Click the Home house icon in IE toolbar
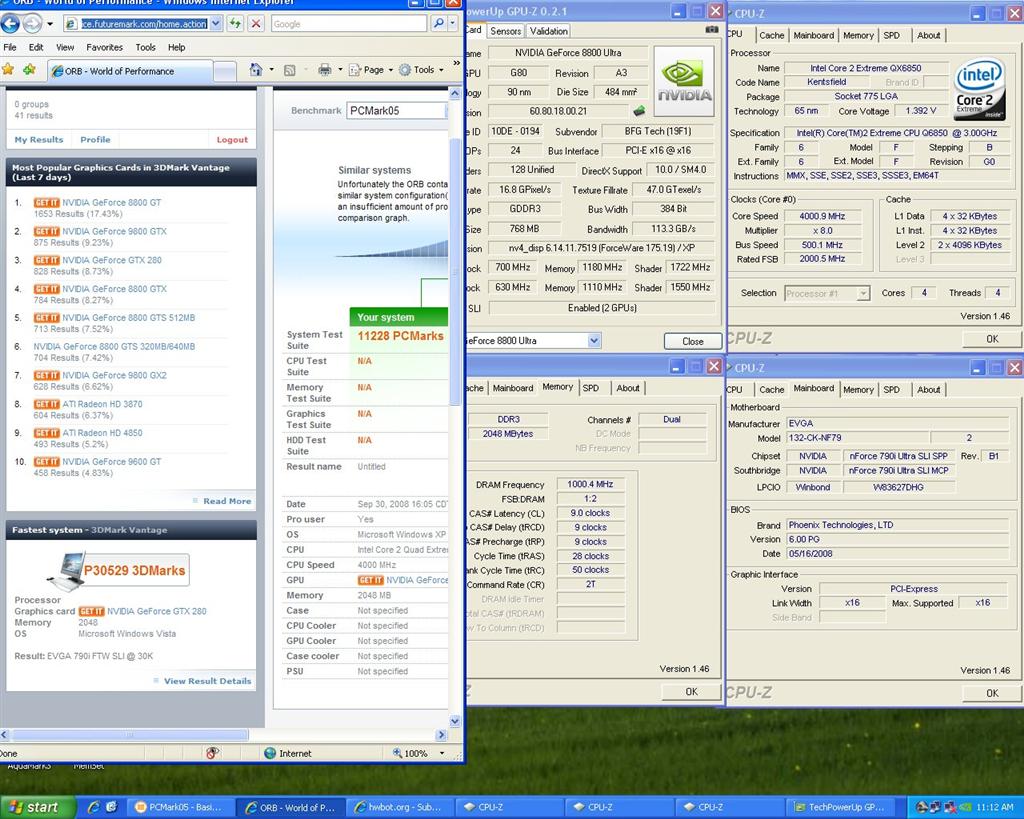 point(256,70)
